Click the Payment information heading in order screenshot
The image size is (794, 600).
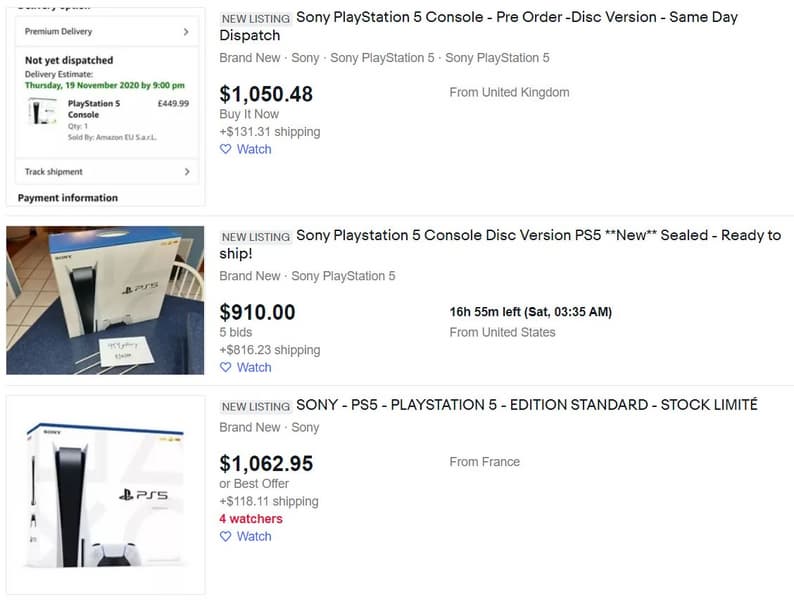[x=68, y=198]
